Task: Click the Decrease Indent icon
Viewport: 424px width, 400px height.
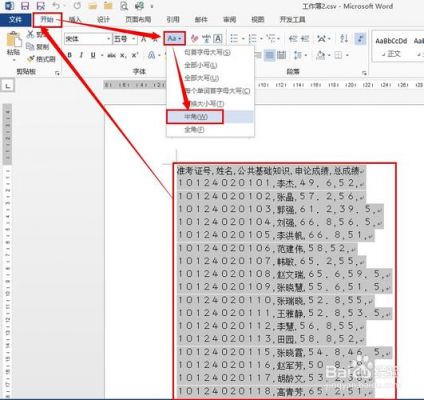Action: [293, 39]
